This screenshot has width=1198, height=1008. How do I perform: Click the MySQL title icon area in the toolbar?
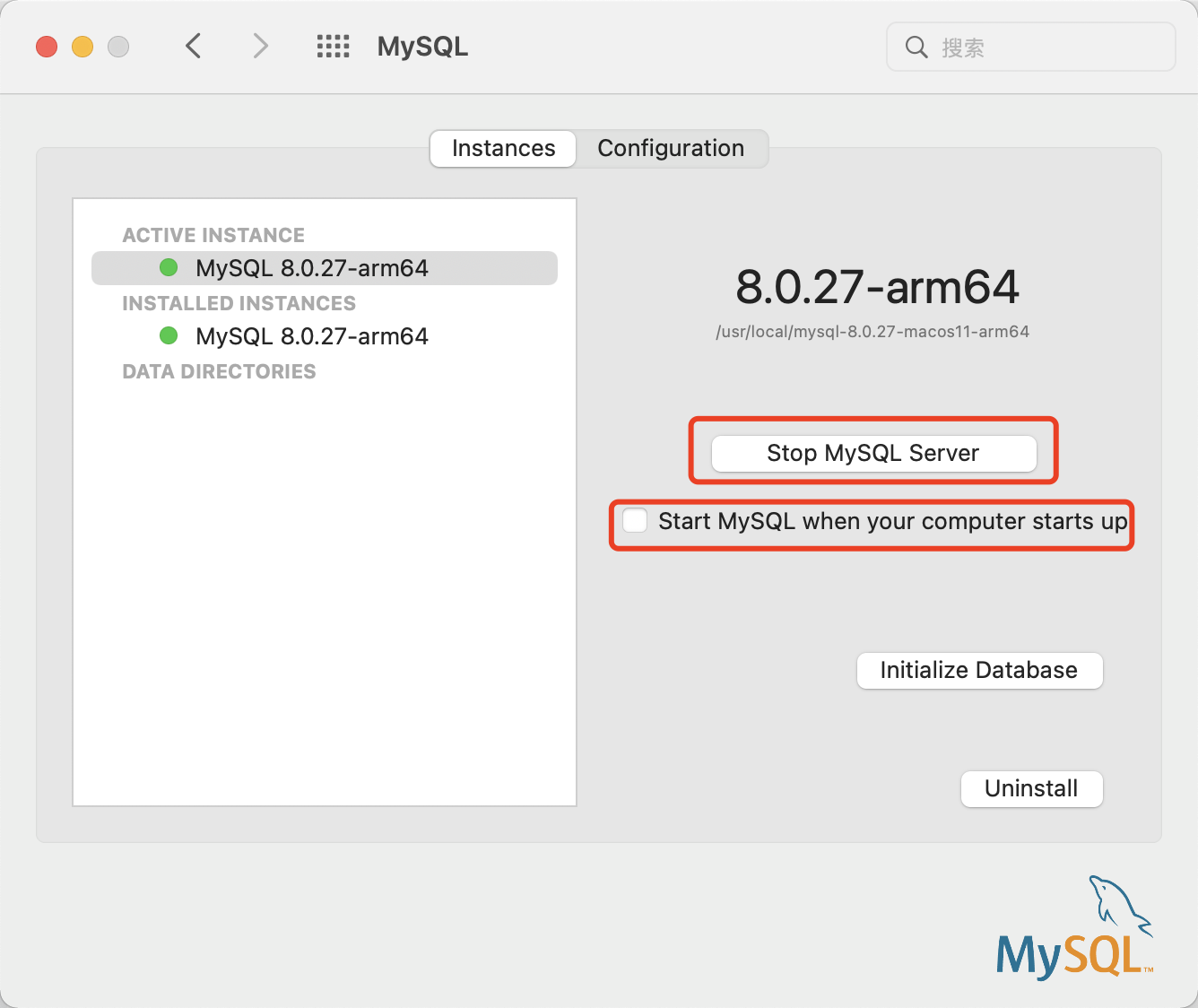click(x=421, y=46)
